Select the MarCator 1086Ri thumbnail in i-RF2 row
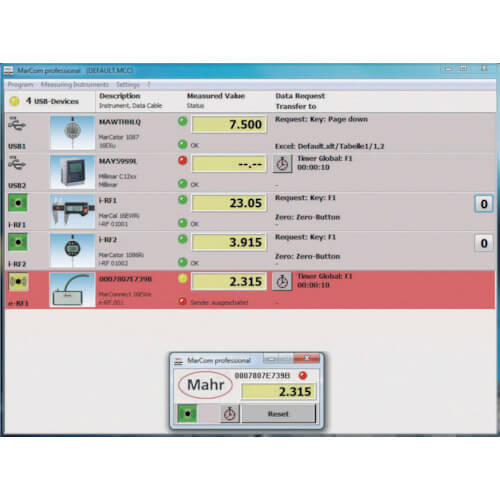The image size is (500, 500). coord(72,251)
